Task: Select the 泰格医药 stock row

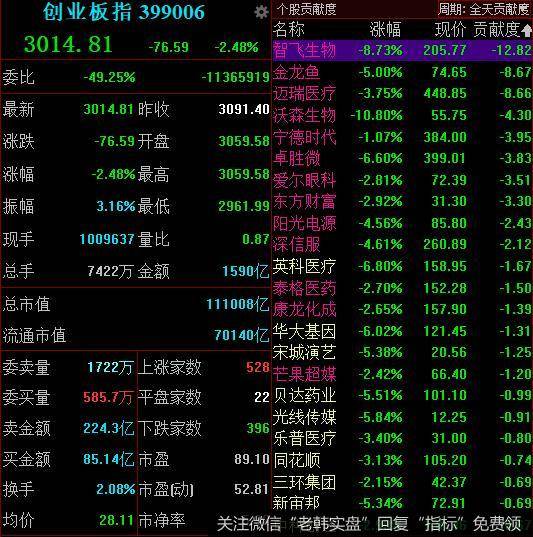Action: 402,288
